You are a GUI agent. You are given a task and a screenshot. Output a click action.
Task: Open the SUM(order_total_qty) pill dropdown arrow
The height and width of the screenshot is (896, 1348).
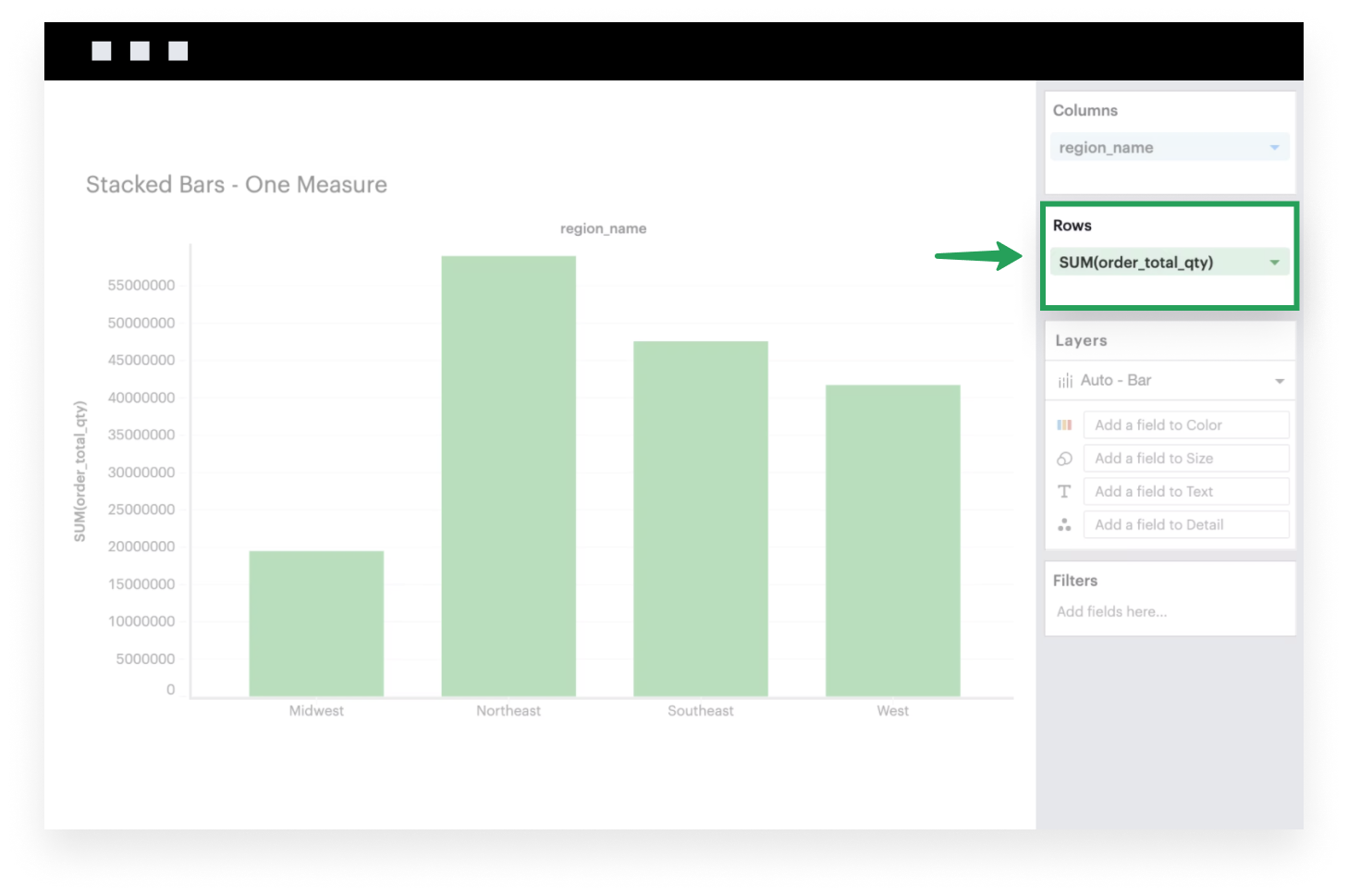point(1274,263)
